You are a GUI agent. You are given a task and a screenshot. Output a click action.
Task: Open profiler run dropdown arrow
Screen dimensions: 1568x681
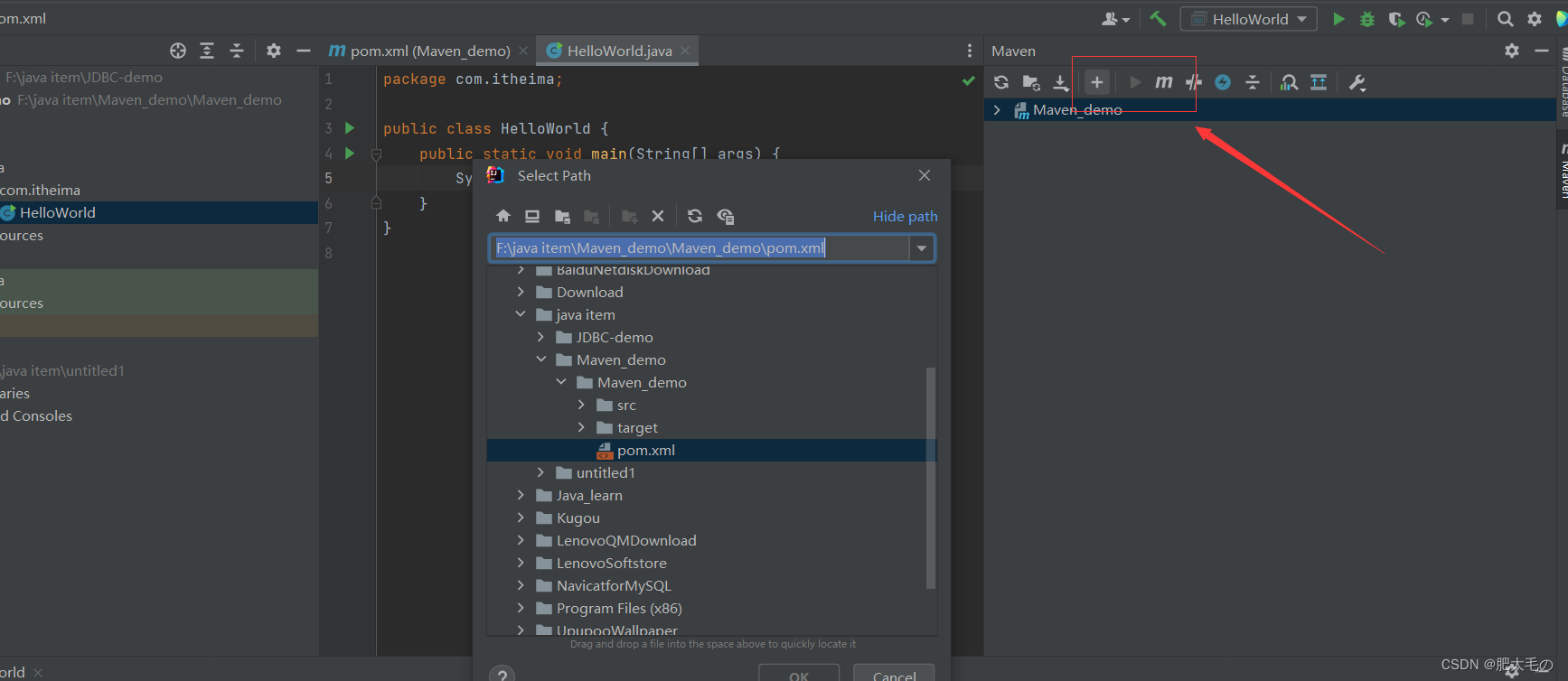point(1445,20)
